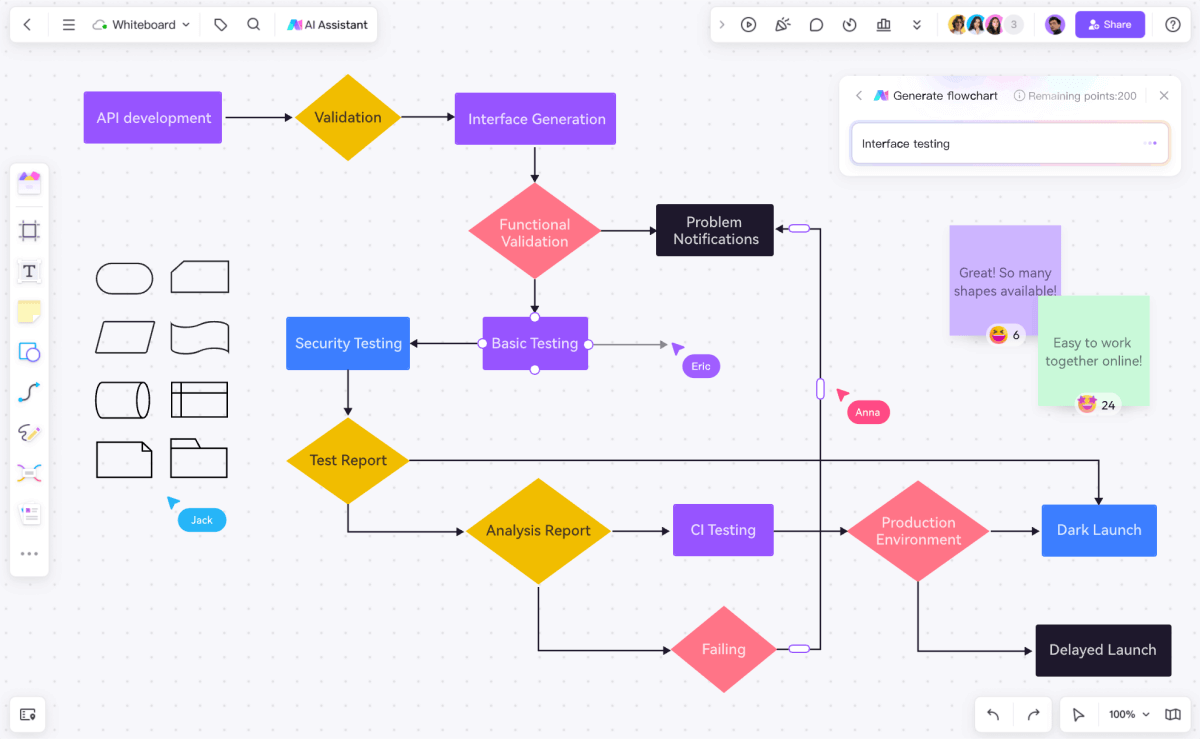
Task: Open the zoom level dropdown
Action: coord(1127,714)
